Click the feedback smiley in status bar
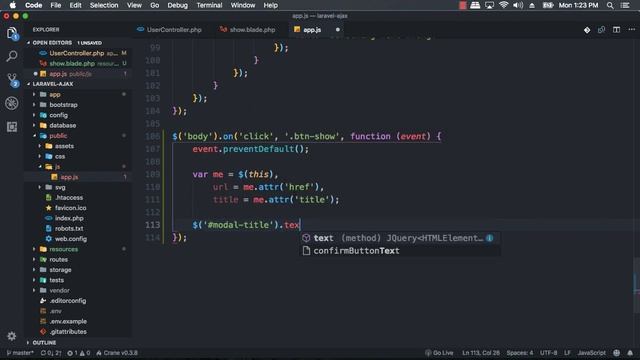This screenshot has width=640, height=360. (616, 353)
